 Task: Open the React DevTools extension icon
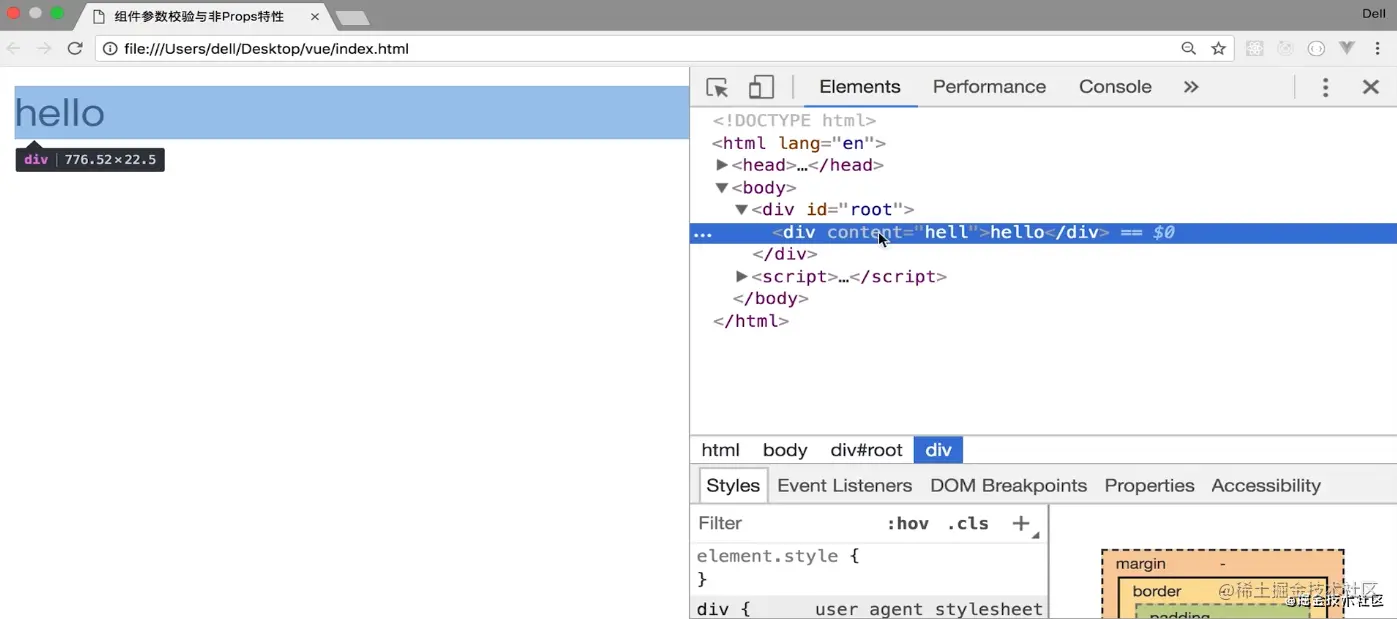click(x=1255, y=48)
